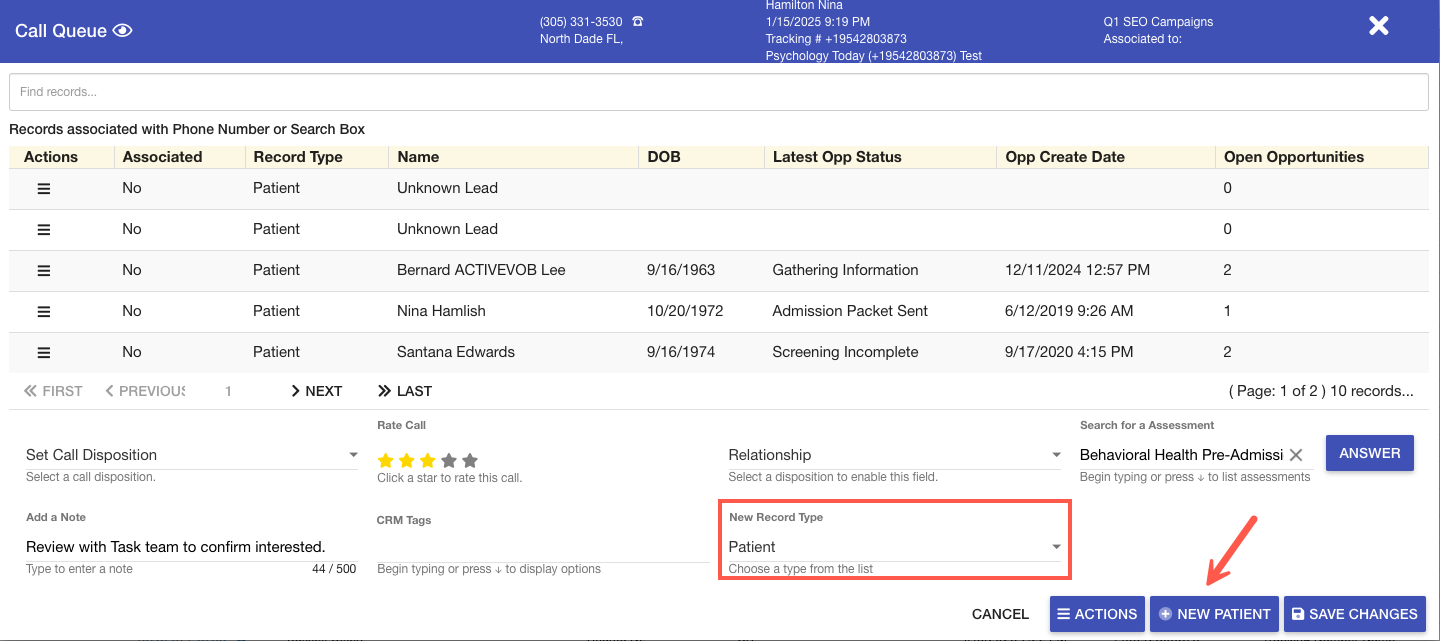Set call rating to one star

tap(385, 461)
